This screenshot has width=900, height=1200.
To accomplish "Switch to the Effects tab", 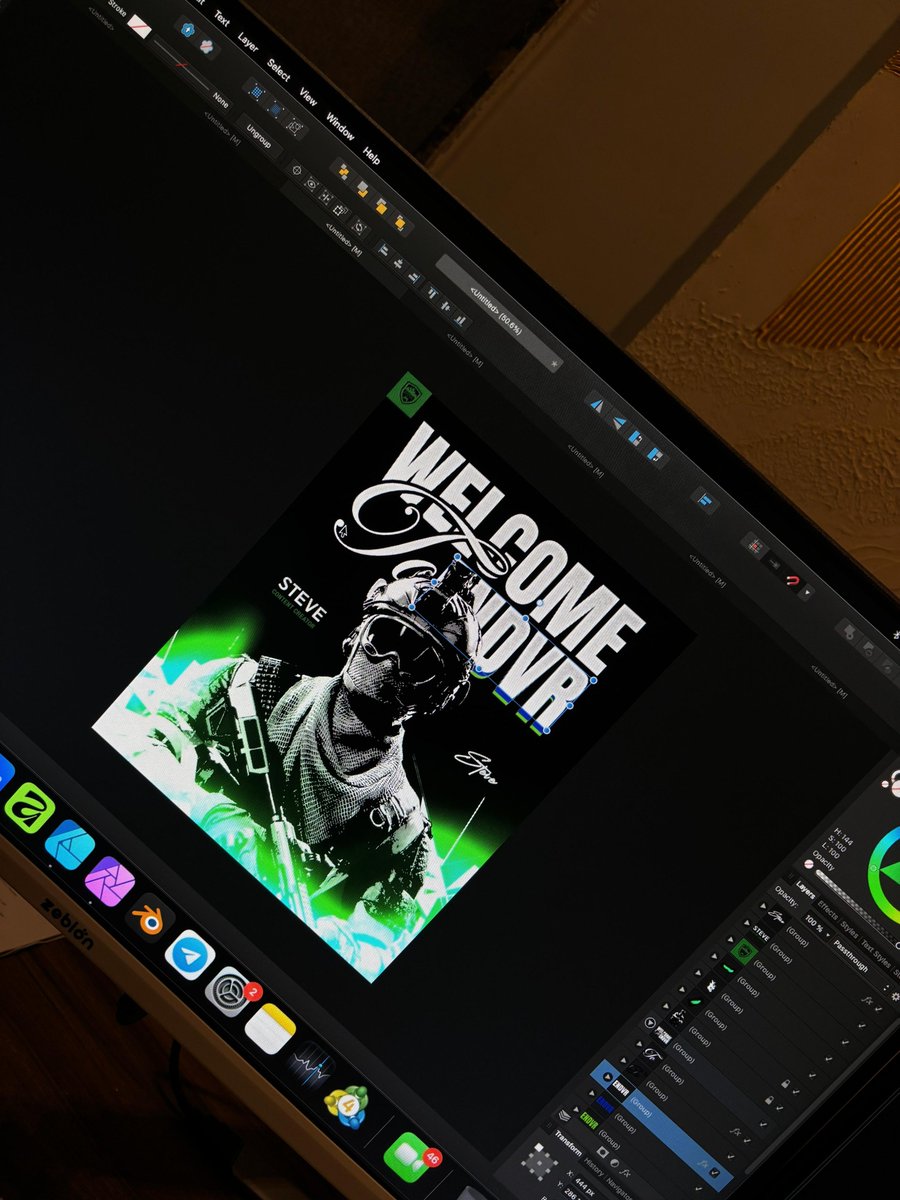I will [828, 911].
